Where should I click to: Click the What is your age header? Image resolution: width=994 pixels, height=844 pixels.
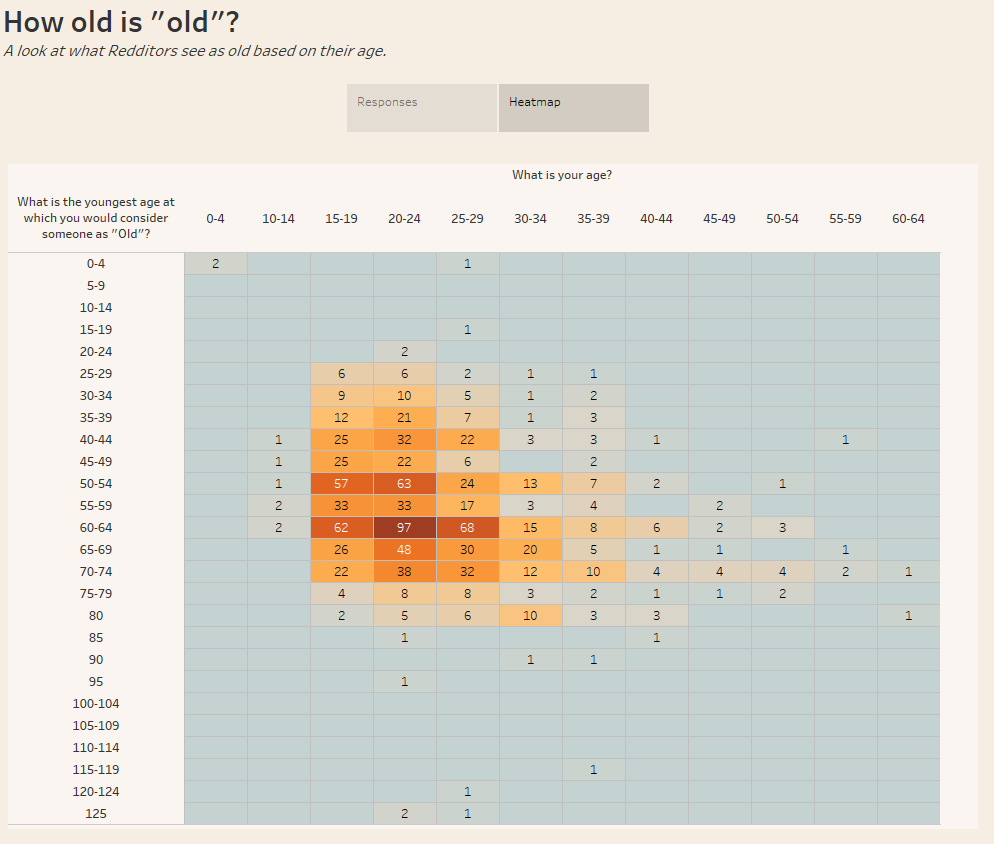(x=562, y=174)
